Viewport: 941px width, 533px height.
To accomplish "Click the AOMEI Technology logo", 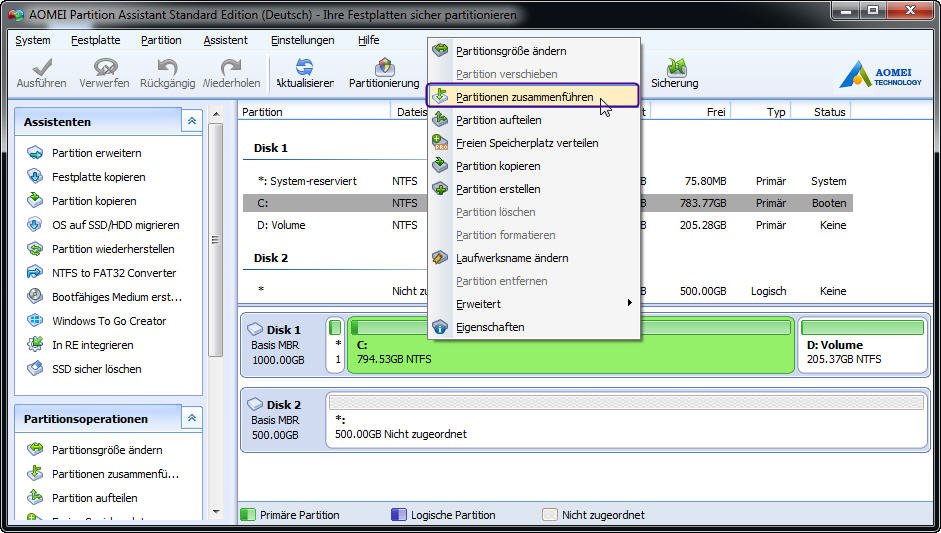I will coord(880,74).
